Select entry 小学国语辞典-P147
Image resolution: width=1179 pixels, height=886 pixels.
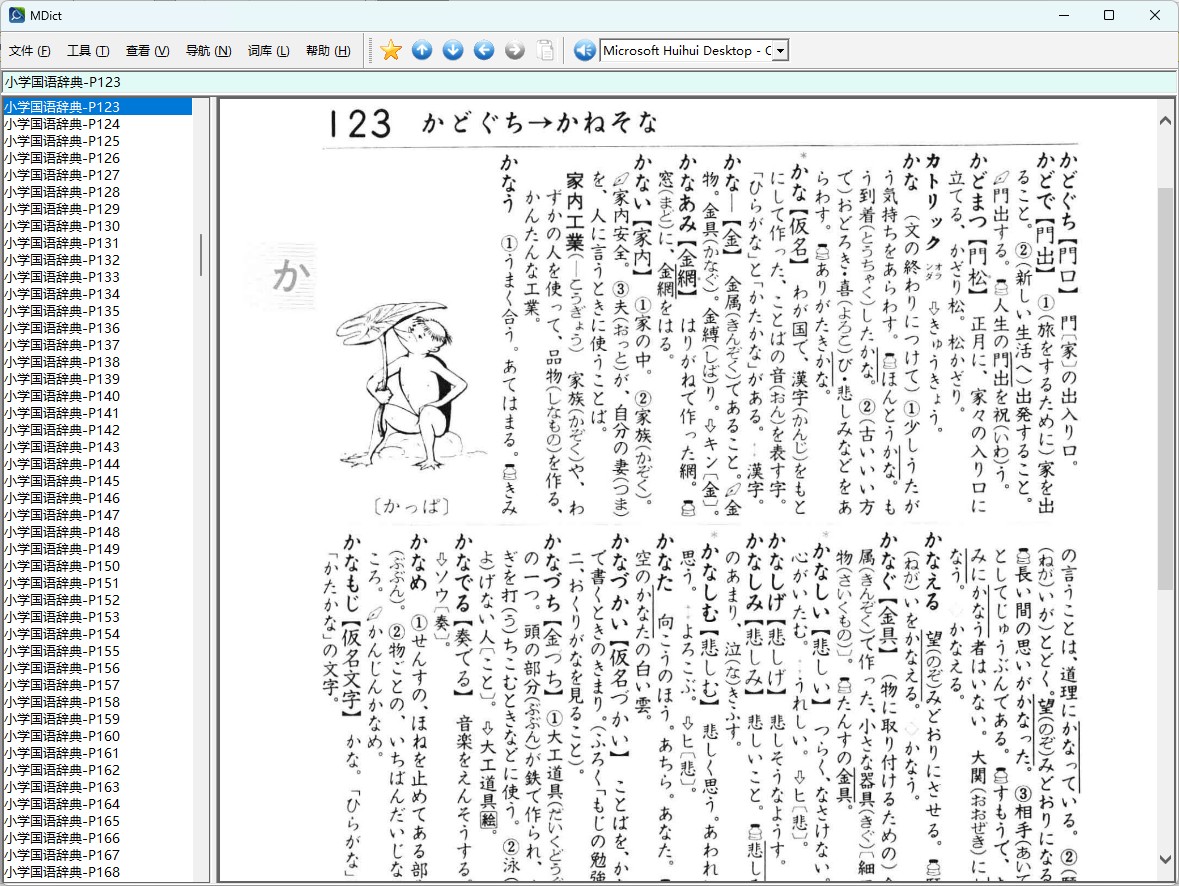coord(97,514)
